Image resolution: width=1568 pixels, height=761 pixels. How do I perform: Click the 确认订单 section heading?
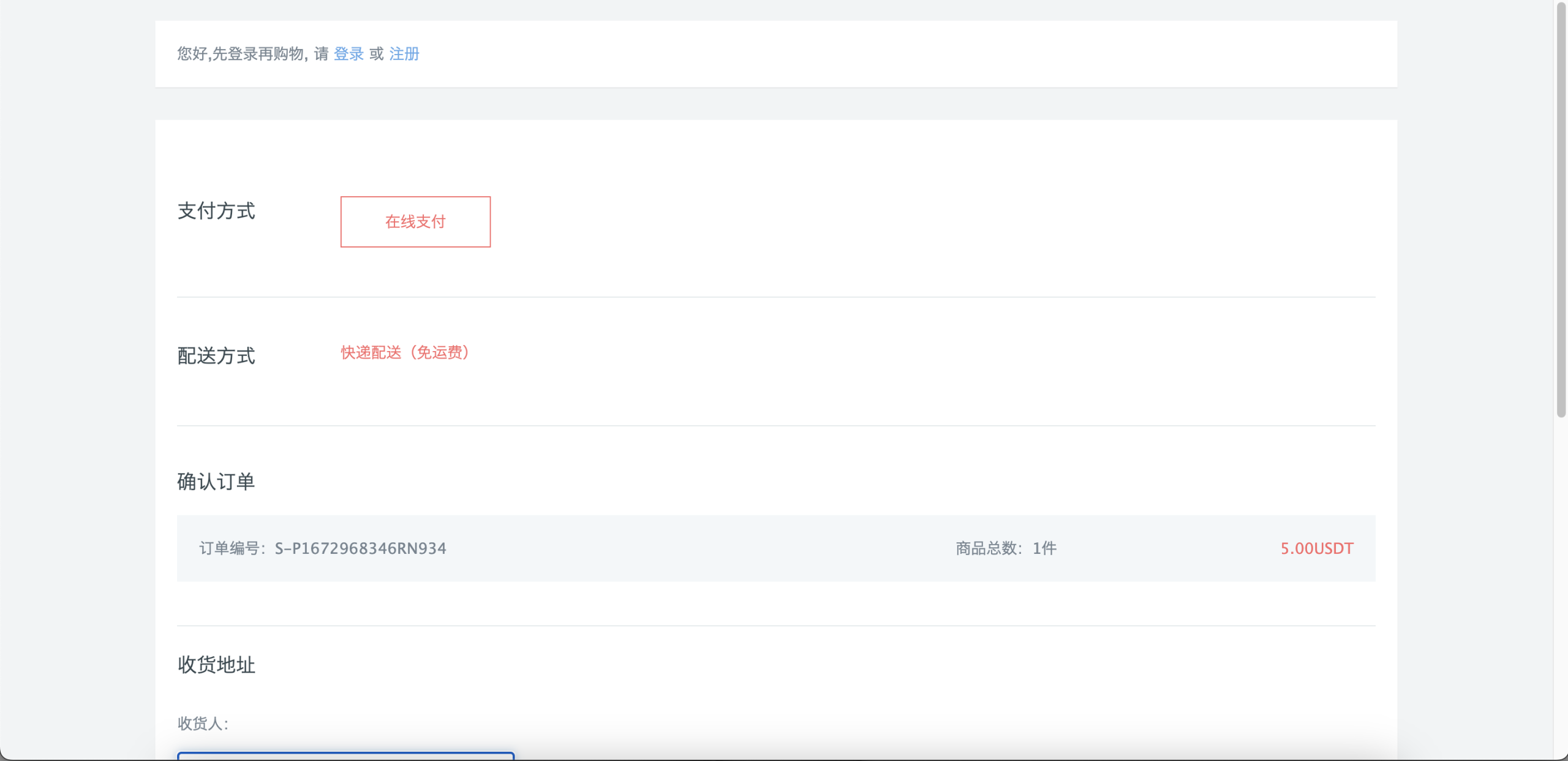tap(216, 482)
